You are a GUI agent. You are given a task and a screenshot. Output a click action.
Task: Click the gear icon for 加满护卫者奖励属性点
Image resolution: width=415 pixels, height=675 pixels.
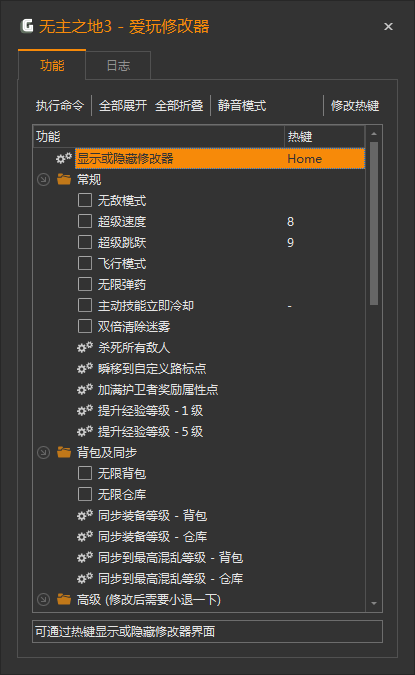click(x=85, y=390)
